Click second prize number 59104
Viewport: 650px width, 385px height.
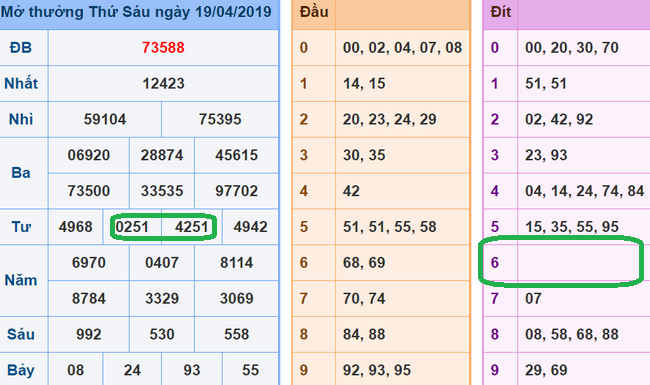(x=105, y=119)
